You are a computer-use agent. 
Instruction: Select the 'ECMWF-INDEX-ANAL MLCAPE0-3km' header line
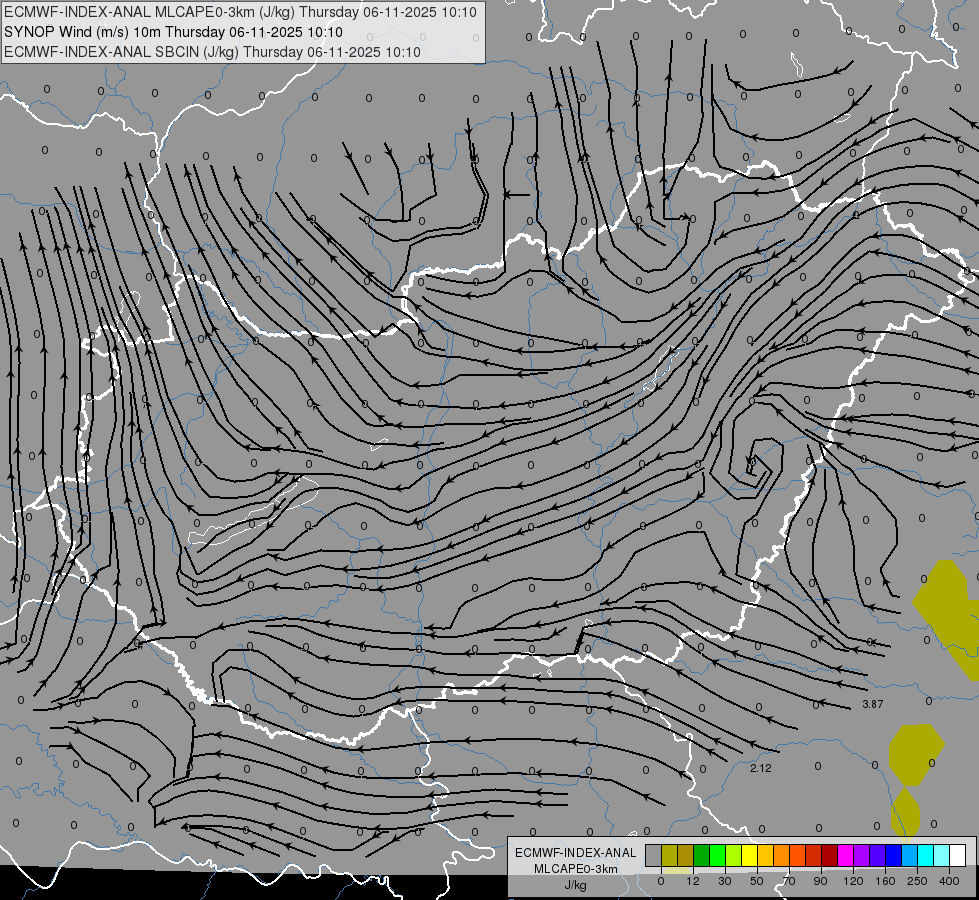pos(240,12)
